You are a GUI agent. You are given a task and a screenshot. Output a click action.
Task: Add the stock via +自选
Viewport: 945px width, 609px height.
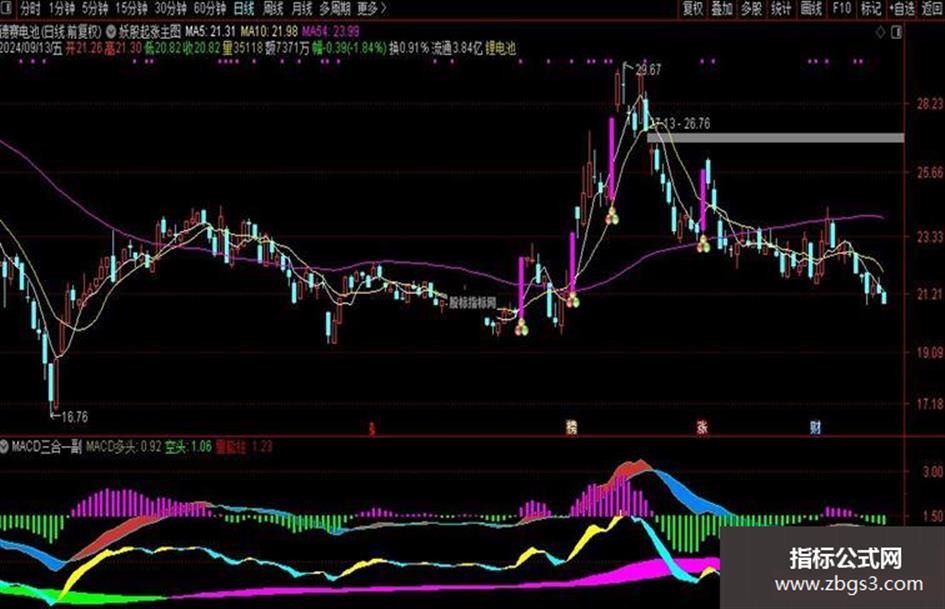click(x=902, y=8)
